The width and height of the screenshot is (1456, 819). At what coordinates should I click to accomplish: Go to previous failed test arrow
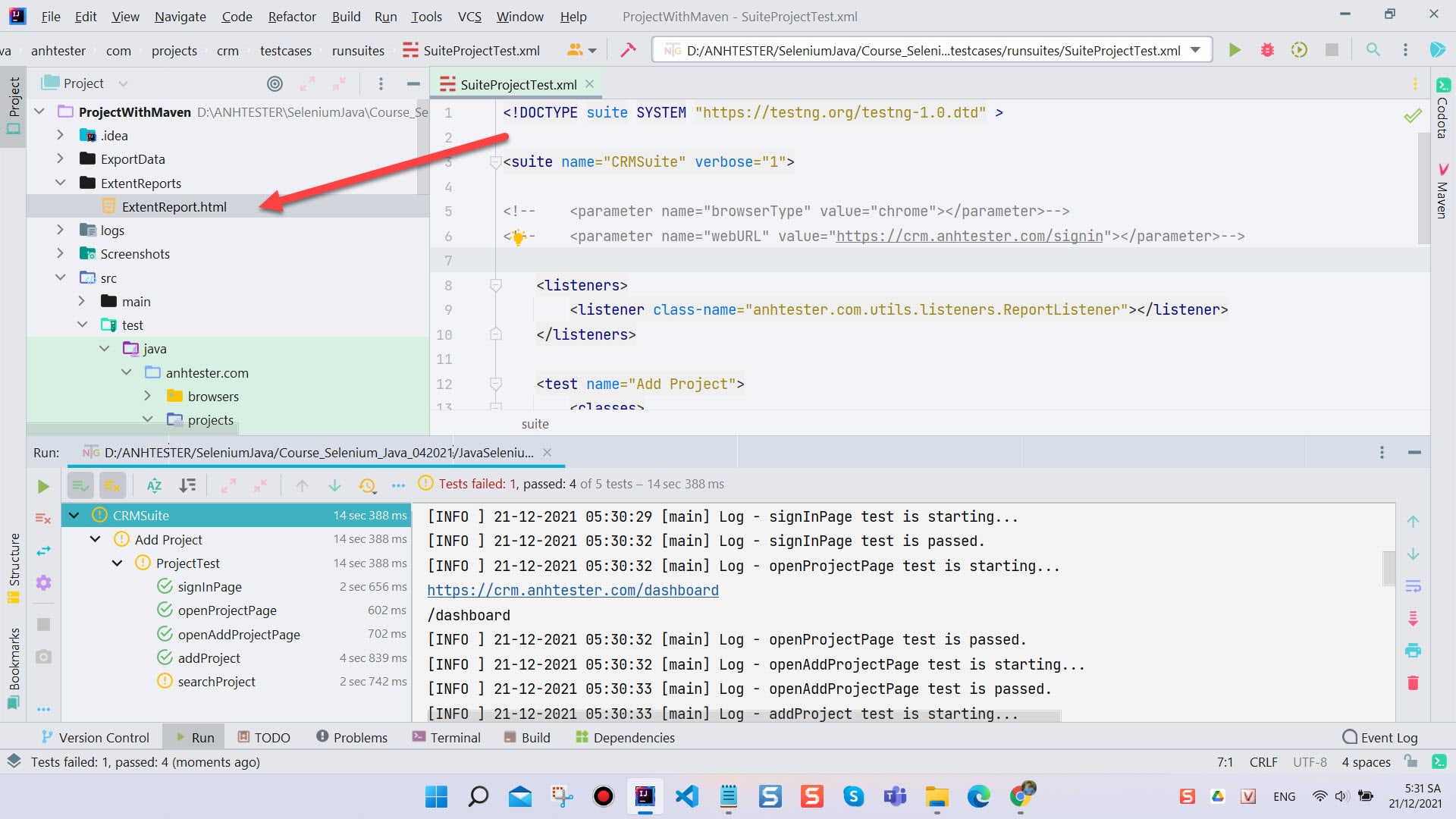(x=302, y=485)
